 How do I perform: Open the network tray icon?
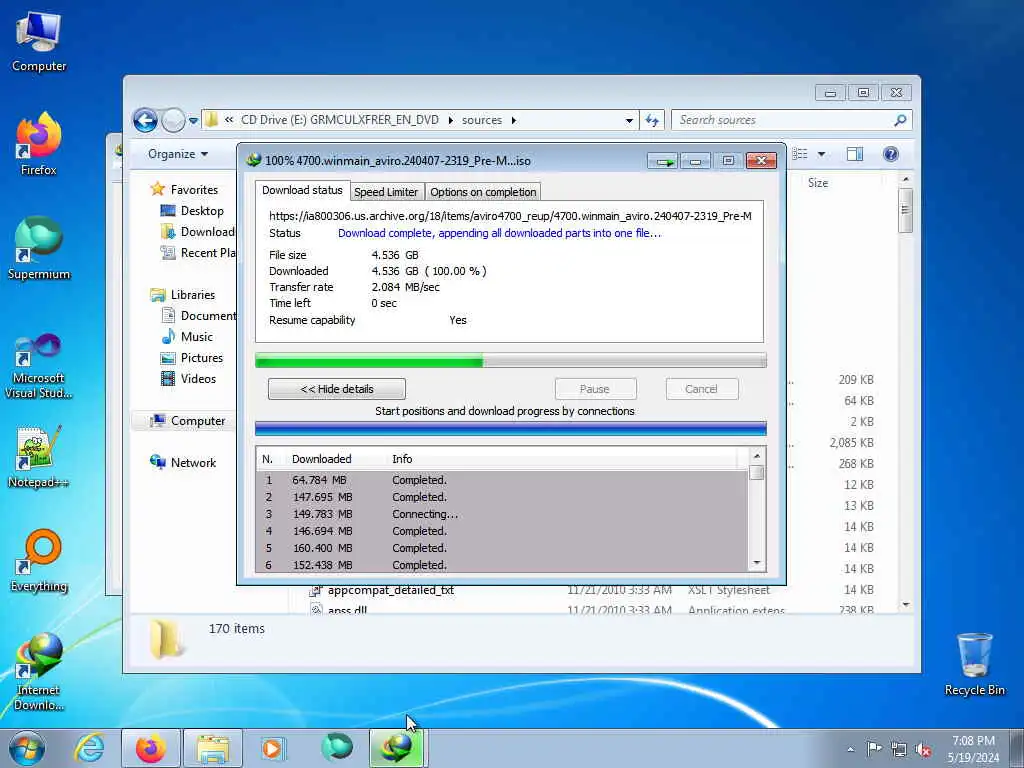point(899,750)
